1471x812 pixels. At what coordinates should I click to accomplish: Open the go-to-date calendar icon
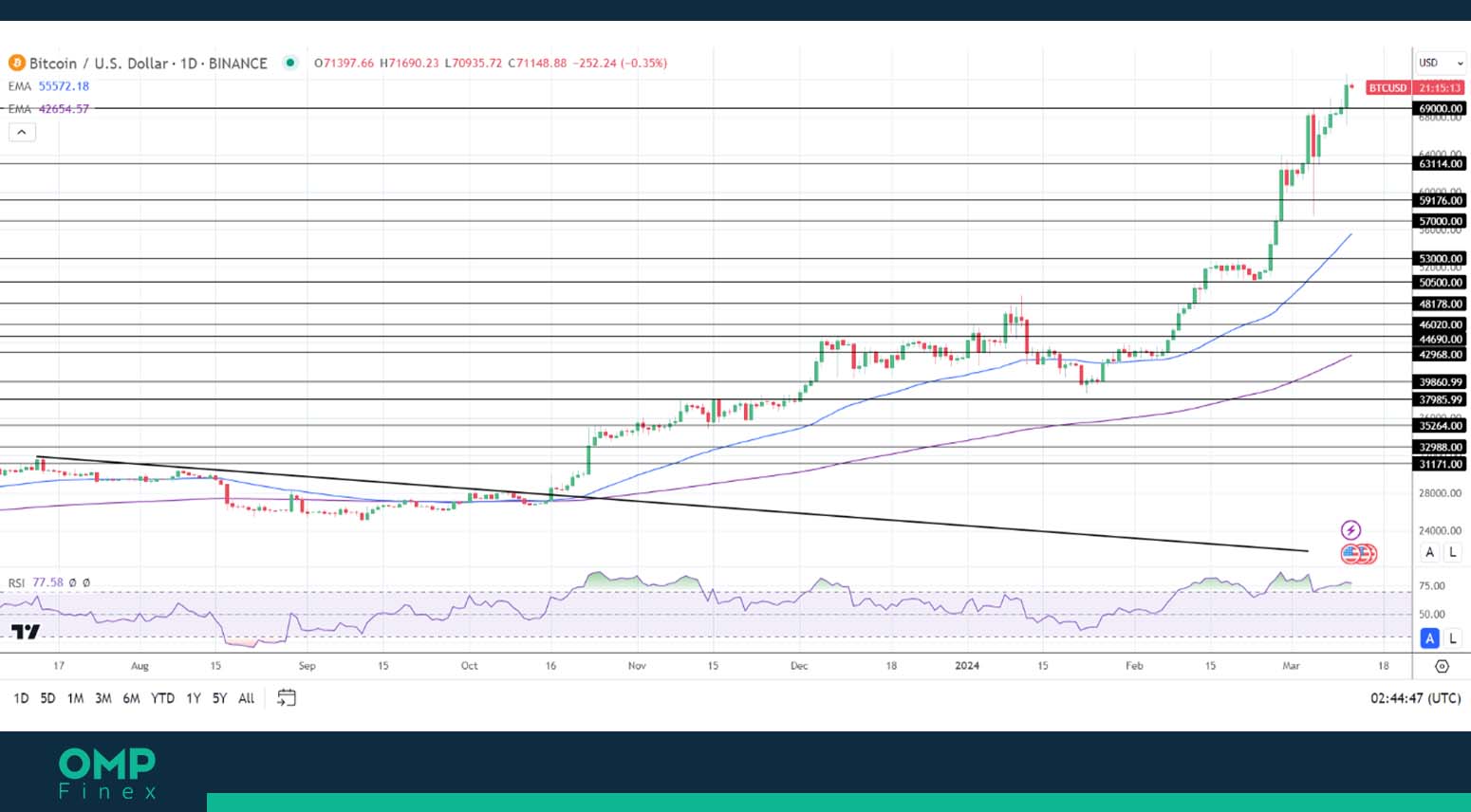[286, 698]
